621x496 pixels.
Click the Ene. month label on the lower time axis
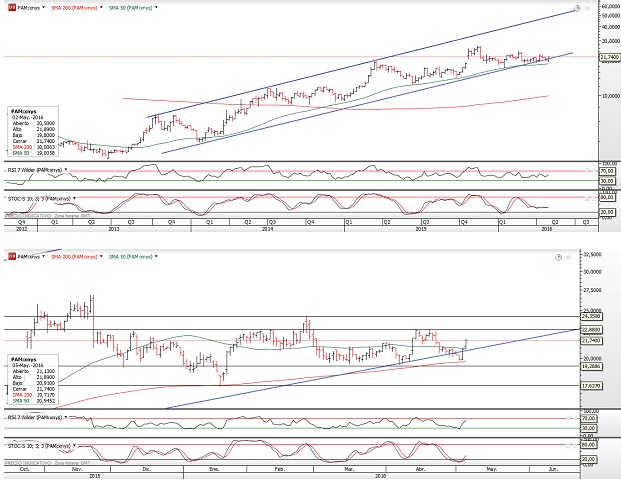click(214, 469)
